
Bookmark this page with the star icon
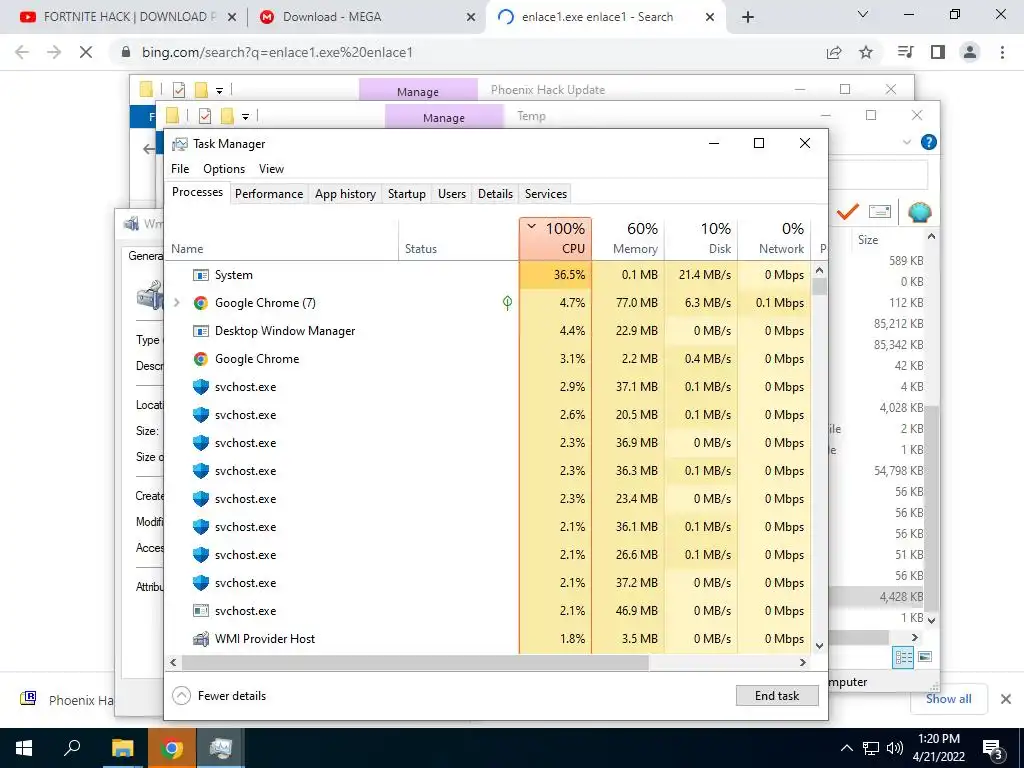point(866,52)
